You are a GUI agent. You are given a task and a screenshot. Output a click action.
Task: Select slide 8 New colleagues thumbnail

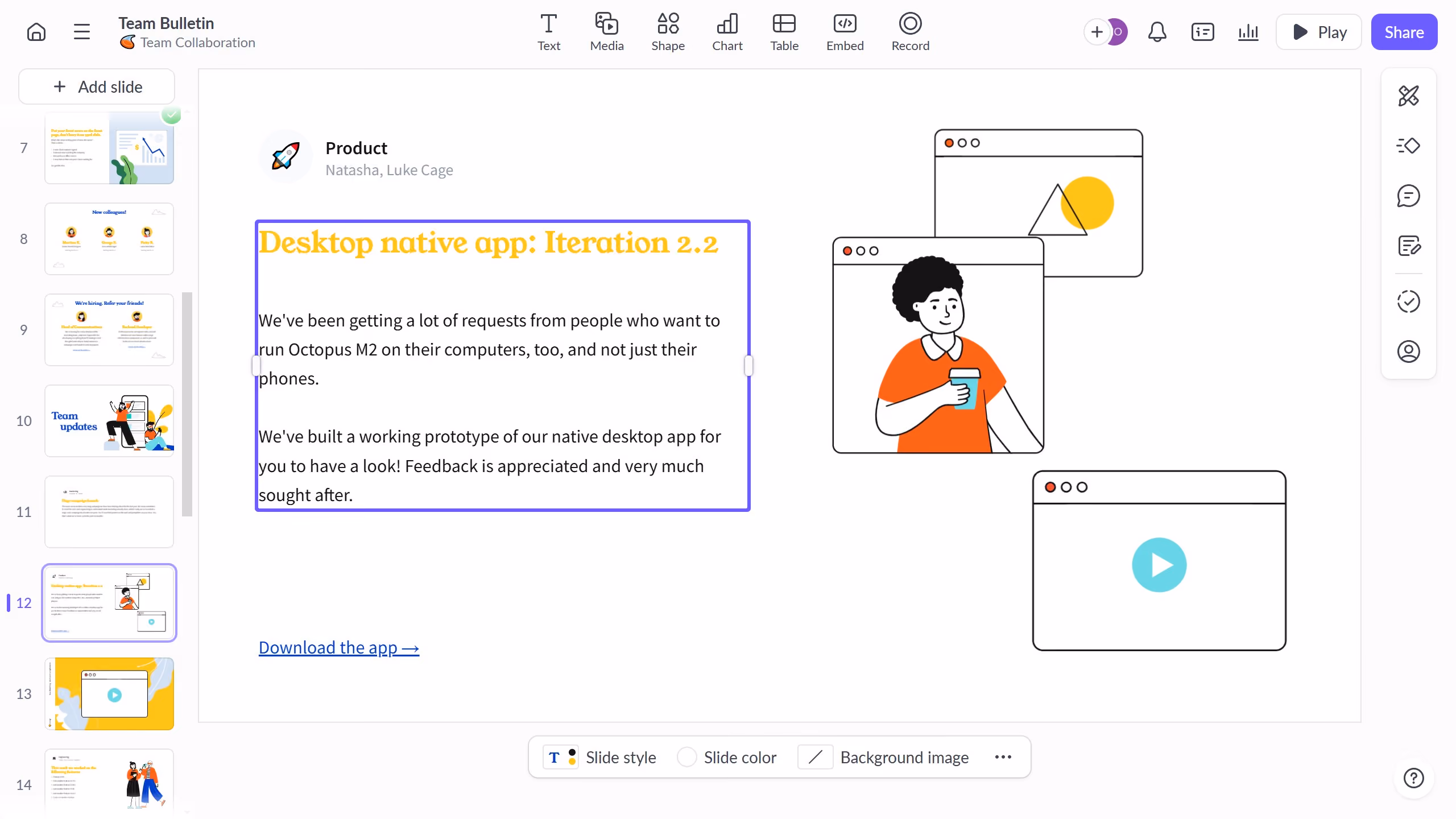pyautogui.click(x=109, y=239)
